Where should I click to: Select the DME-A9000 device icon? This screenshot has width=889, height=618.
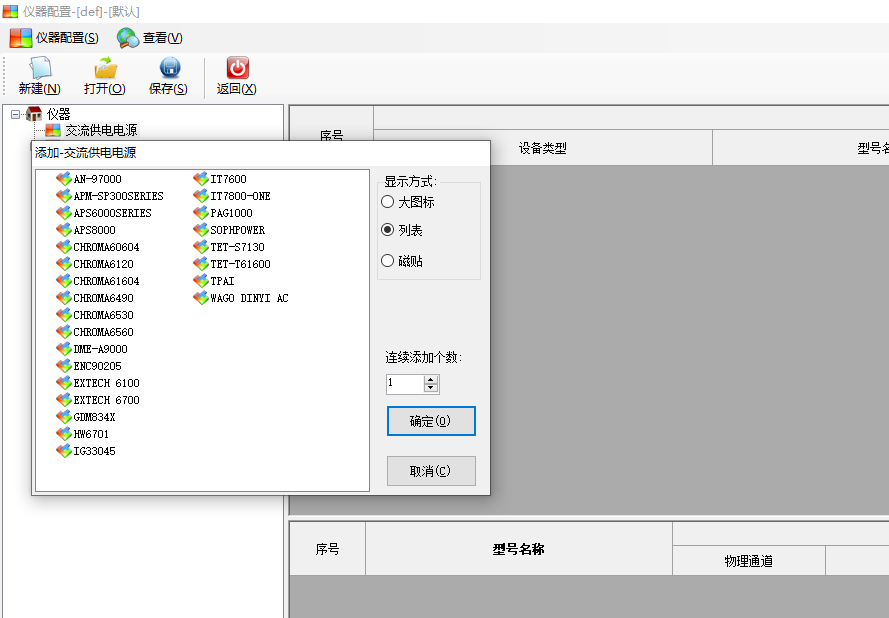[64, 349]
